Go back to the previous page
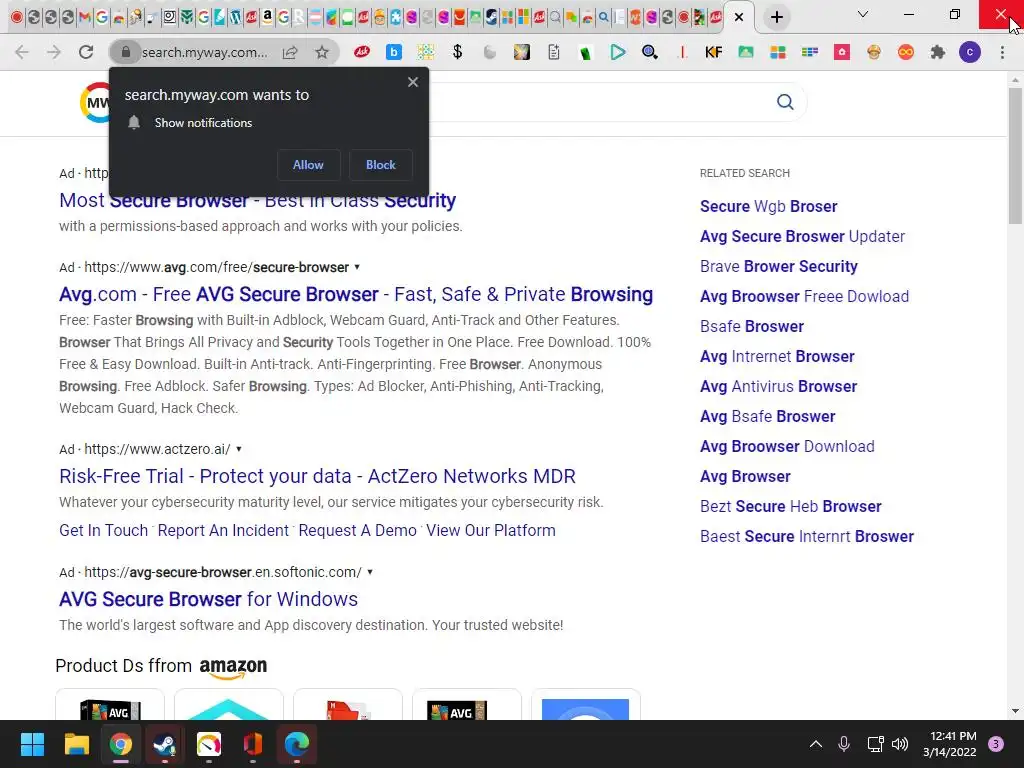The height and width of the screenshot is (768, 1024). (22, 52)
